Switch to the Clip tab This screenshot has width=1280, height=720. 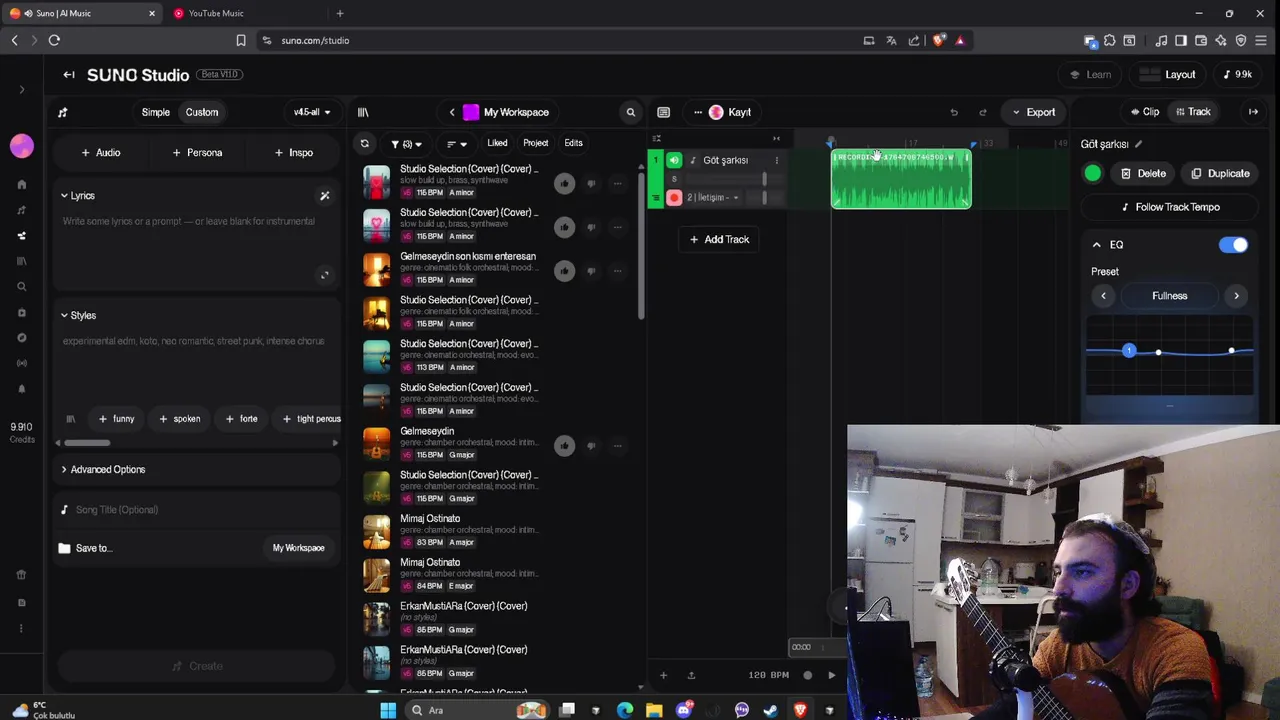click(x=1144, y=112)
